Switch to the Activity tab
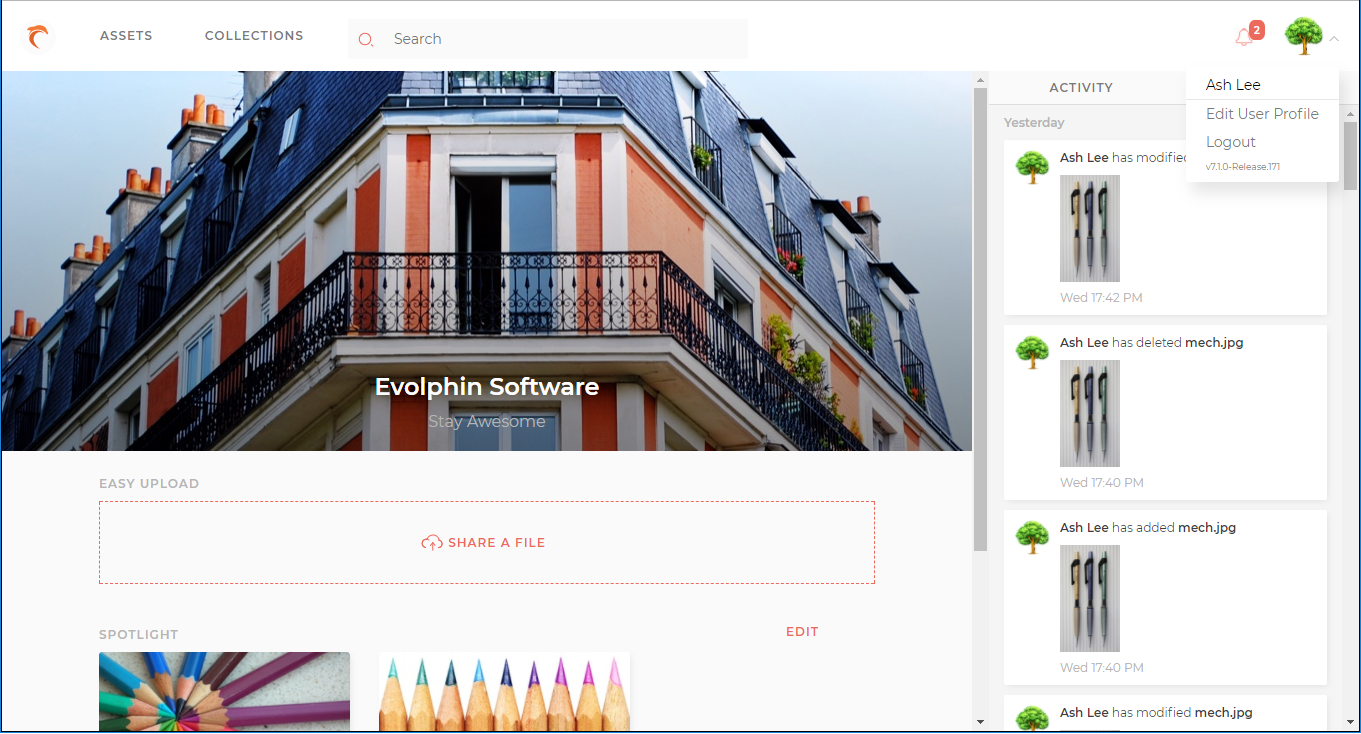 pos(1081,88)
